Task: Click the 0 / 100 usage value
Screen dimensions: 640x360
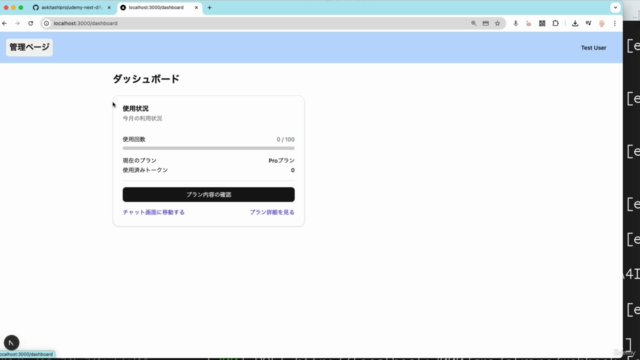Action: pyautogui.click(x=285, y=140)
